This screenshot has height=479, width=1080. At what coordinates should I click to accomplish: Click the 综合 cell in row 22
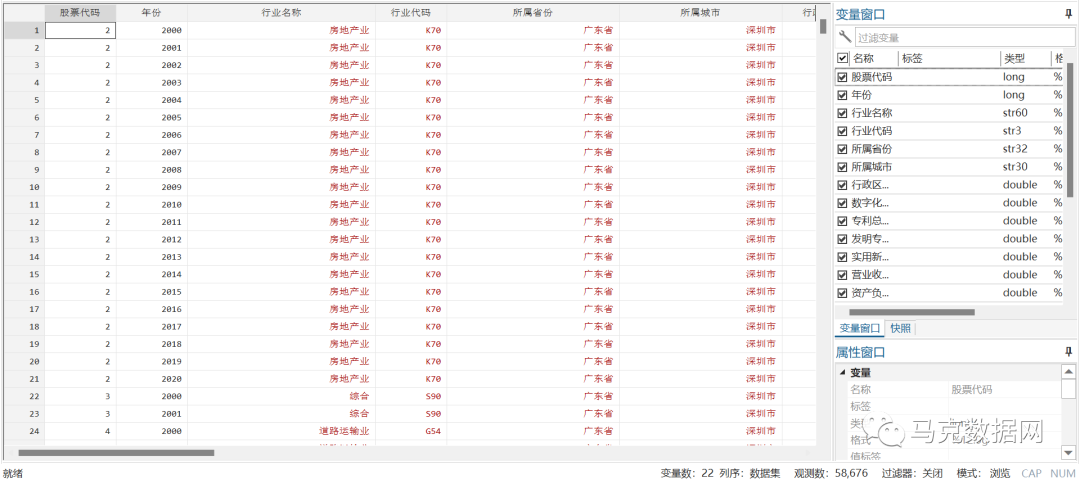pyautogui.click(x=281, y=396)
